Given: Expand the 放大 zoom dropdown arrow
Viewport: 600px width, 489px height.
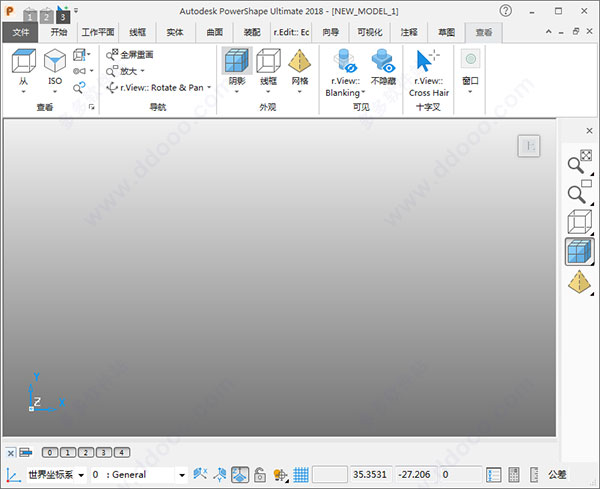Looking at the screenshot, I should [x=142, y=71].
